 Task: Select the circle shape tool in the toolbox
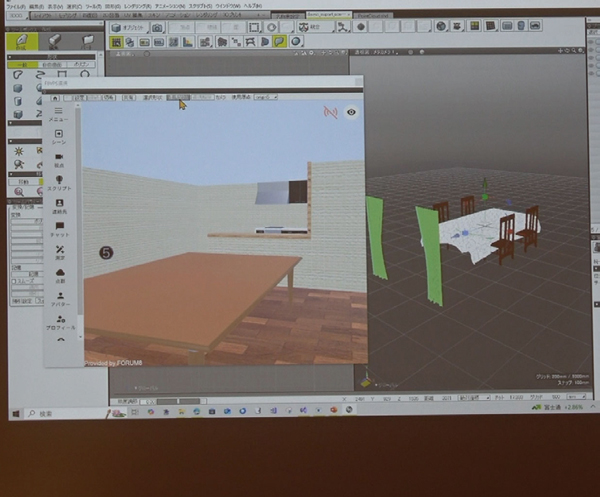(84, 74)
